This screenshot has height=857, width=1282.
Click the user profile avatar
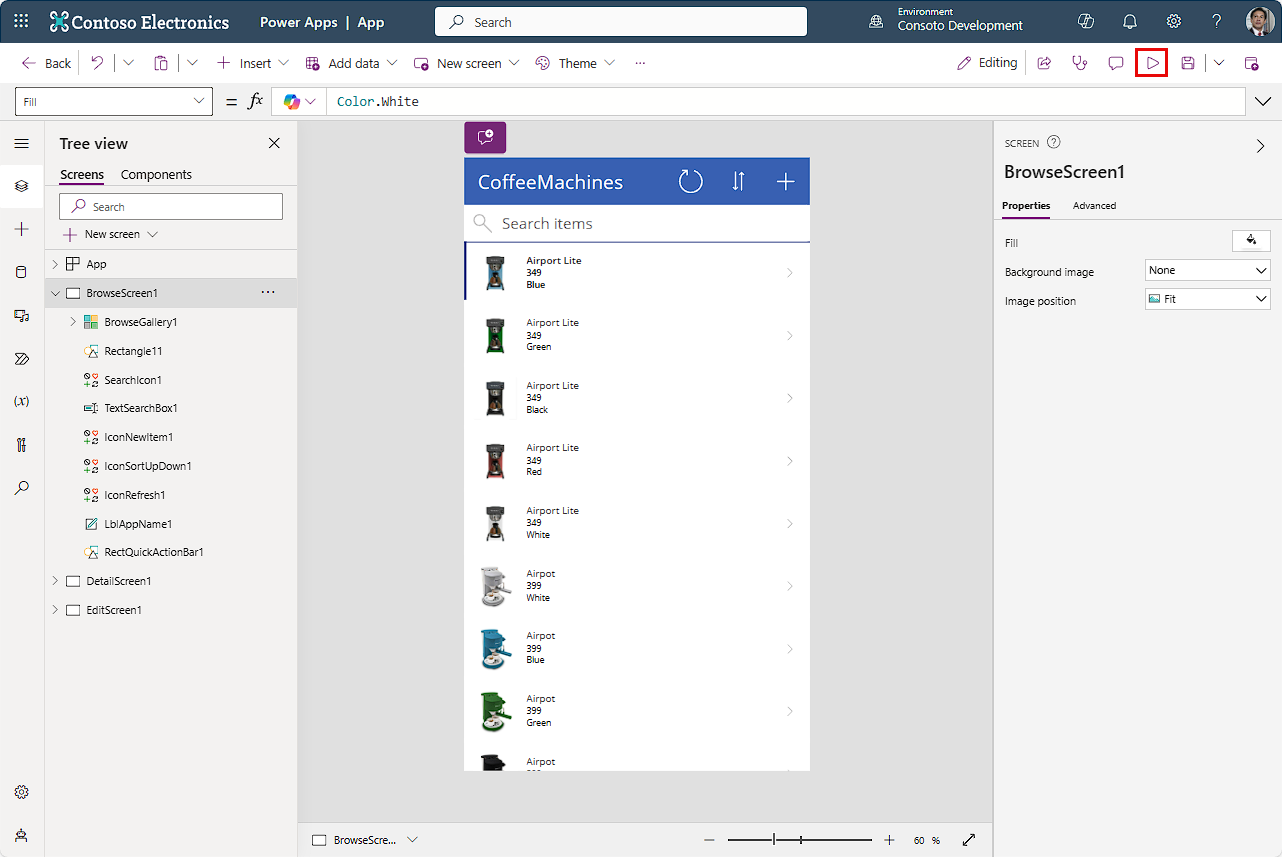tap(1260, 21)
